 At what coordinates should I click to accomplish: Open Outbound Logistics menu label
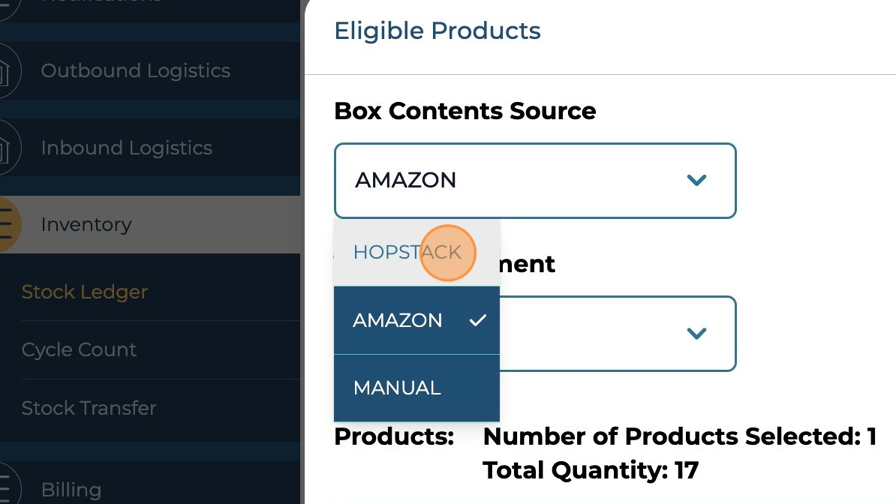(135, 71)
